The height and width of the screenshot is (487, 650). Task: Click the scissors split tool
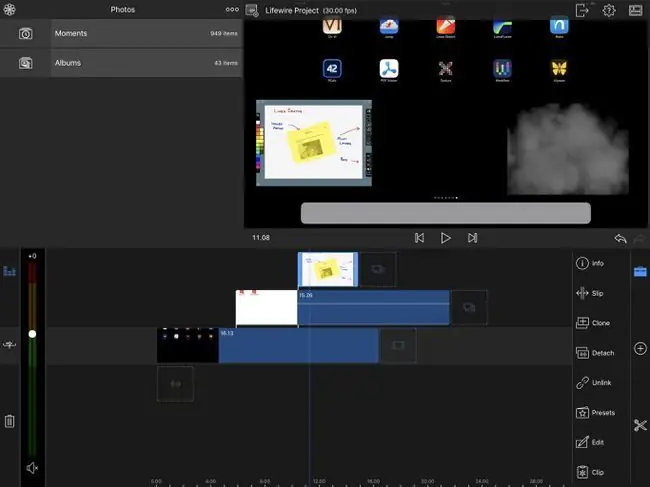click(x=640, y=425)
